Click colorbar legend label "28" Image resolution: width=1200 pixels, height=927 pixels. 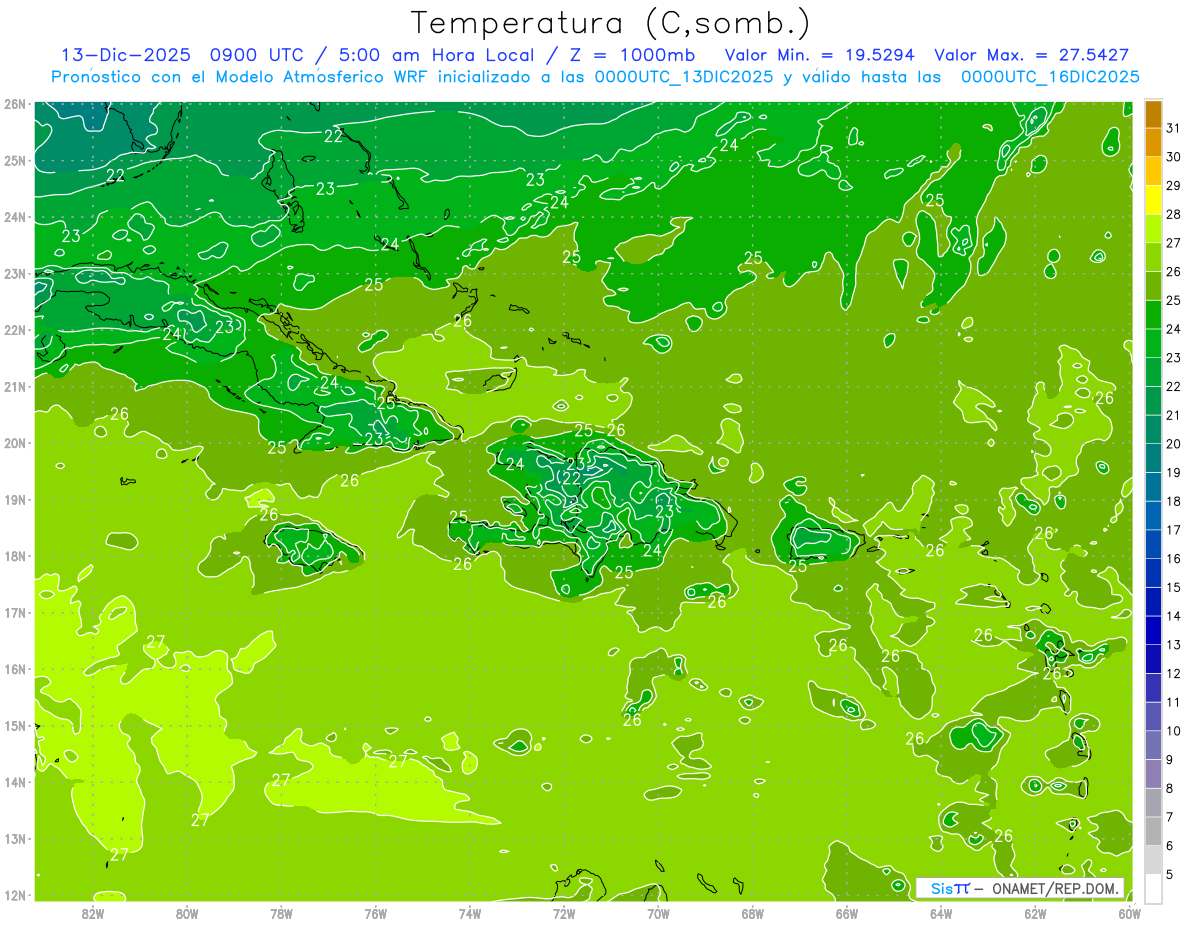[x=1174, y=214]
